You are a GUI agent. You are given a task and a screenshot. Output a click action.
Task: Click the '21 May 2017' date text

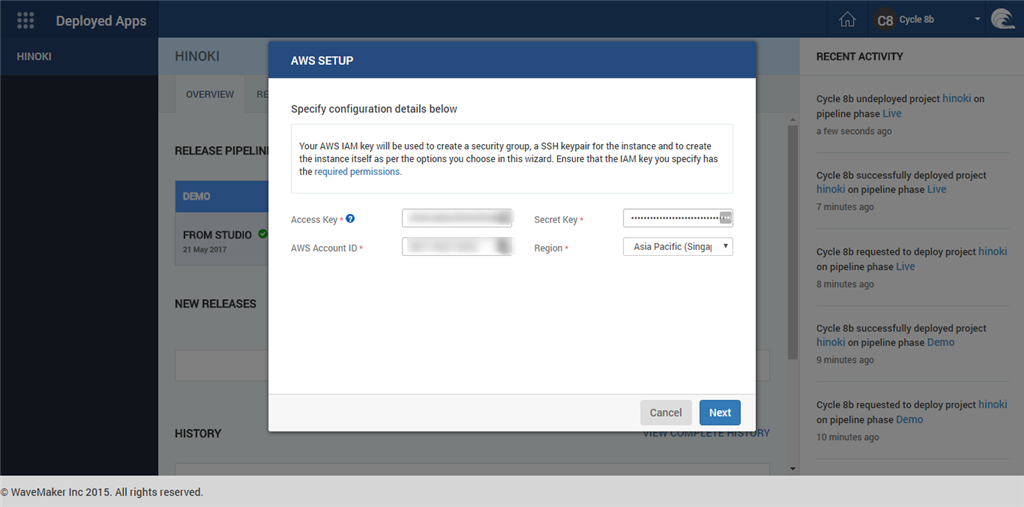(204, 250)
